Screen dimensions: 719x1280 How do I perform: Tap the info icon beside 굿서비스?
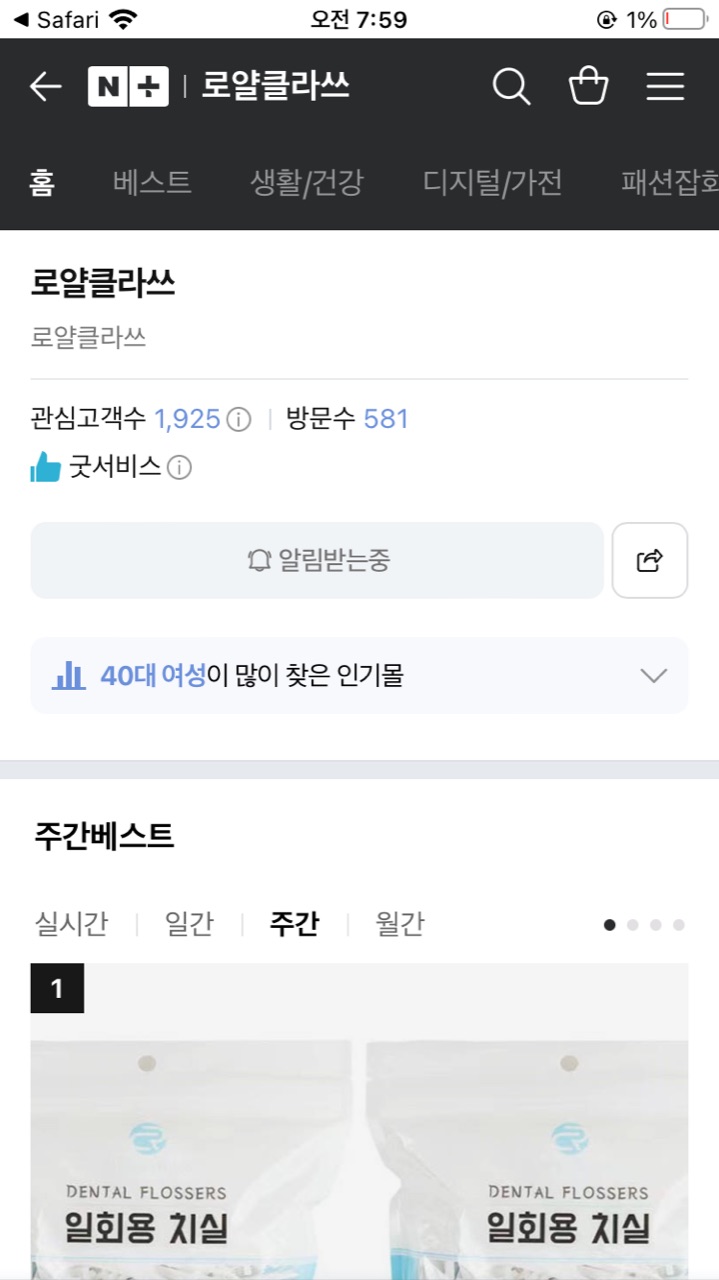179,467
